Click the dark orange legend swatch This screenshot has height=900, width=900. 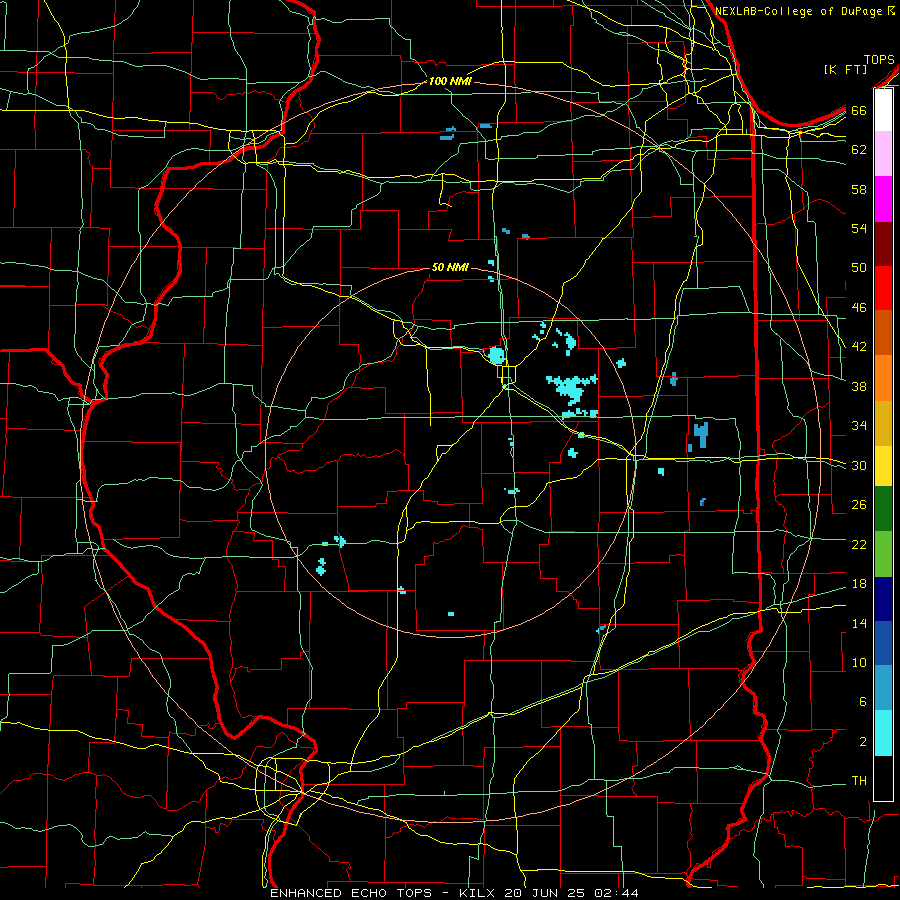click(x=883, y=333)
